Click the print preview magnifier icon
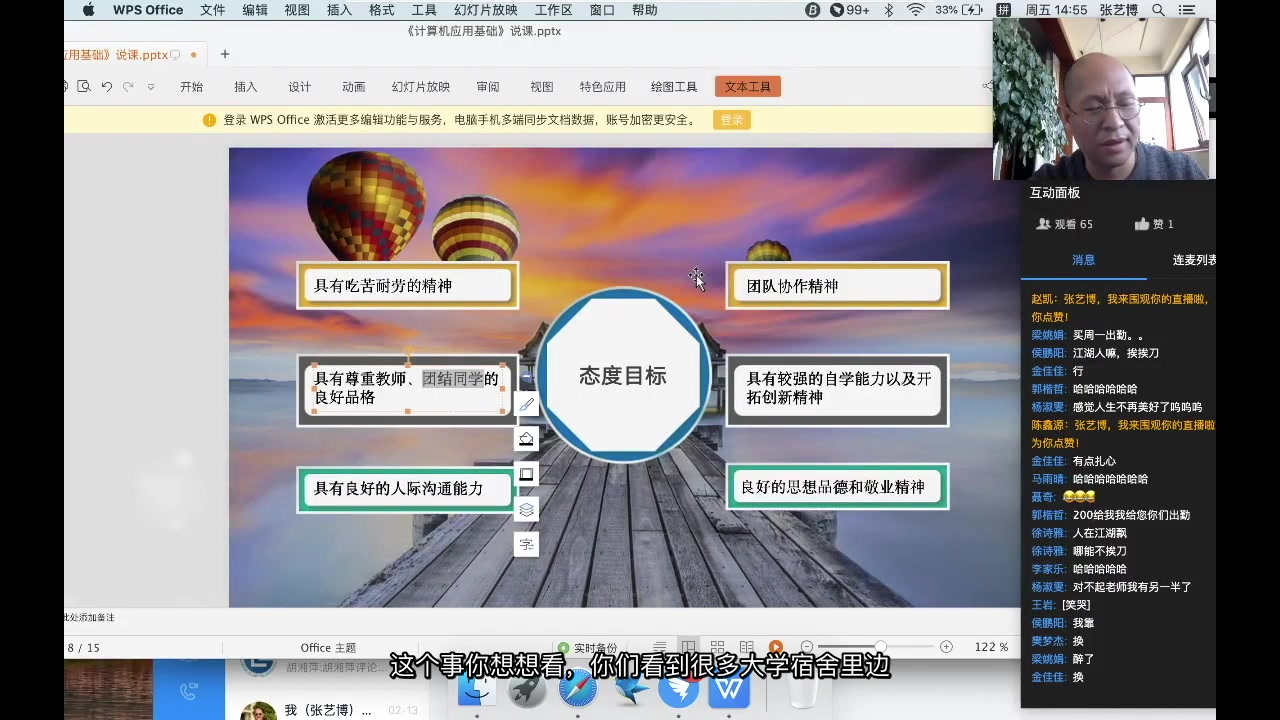This screenshot has height=720, width=1280. (x=84, y=87)
